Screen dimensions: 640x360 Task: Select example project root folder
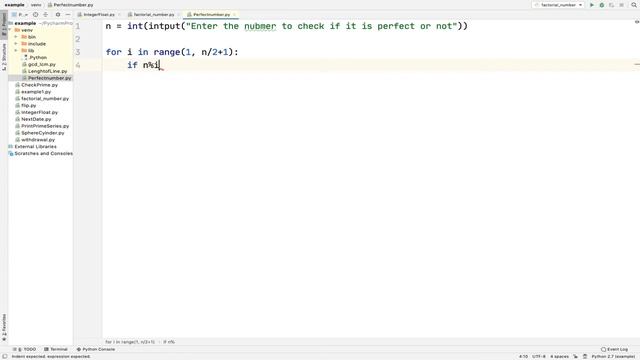tap(25, 23)
